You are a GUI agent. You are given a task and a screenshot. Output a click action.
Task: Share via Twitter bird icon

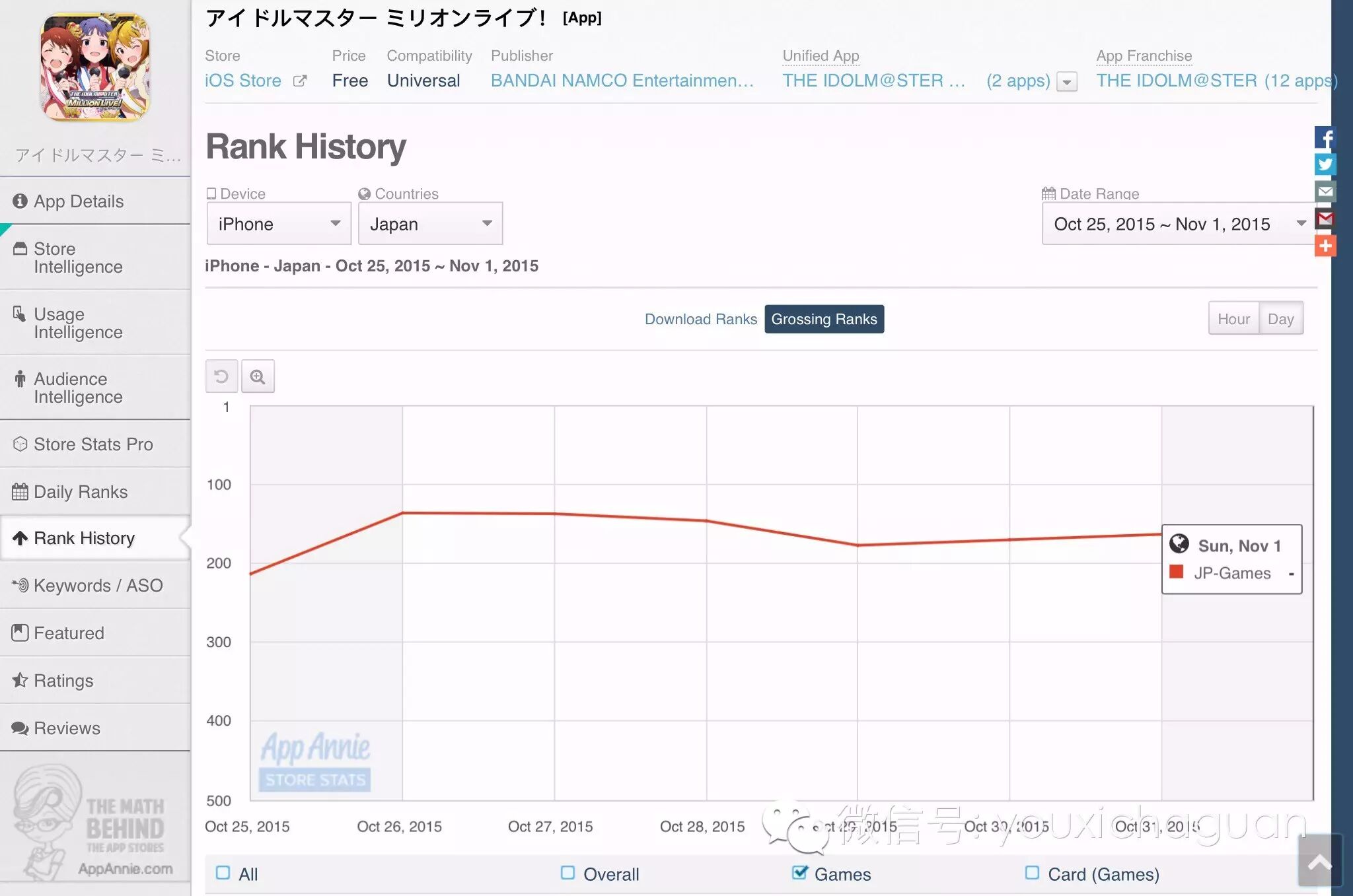pyautogui.click(x=1325, y=164)
